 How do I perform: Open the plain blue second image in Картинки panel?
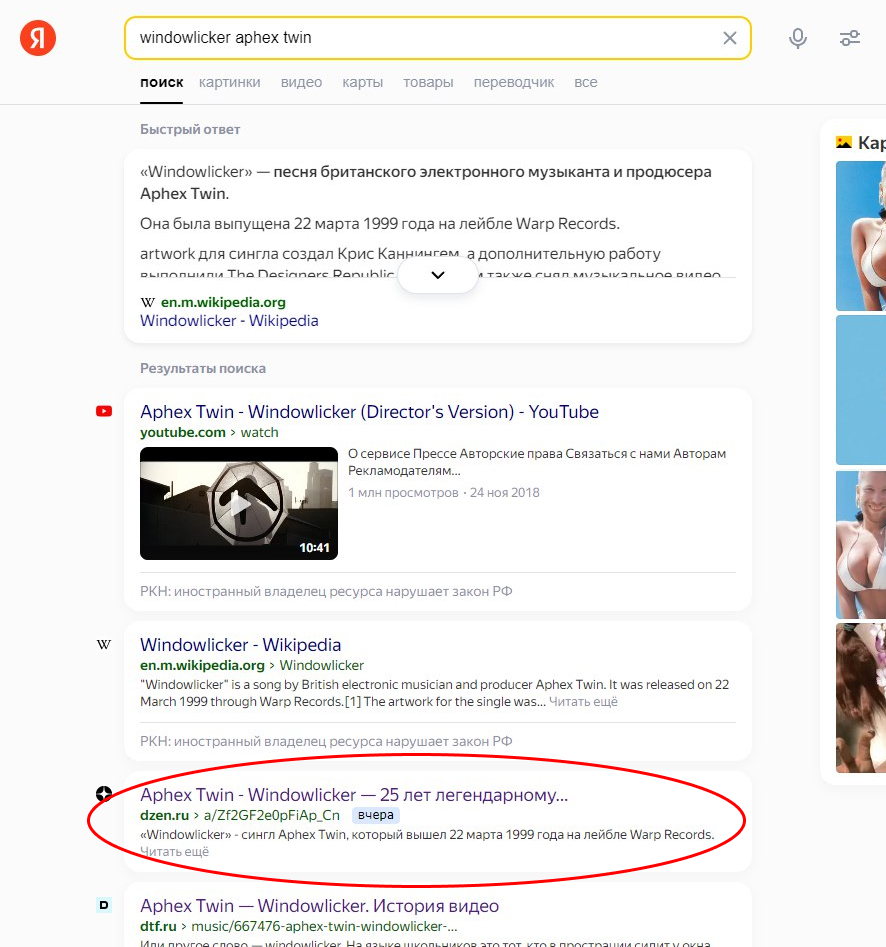[861, 390]
